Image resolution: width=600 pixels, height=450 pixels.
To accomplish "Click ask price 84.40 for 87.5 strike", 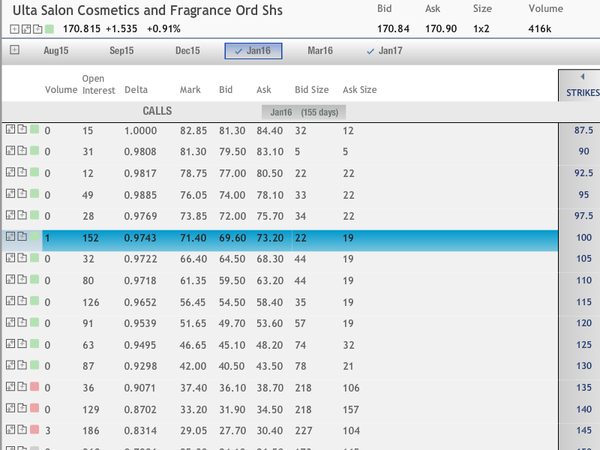I will click(269, 131).
